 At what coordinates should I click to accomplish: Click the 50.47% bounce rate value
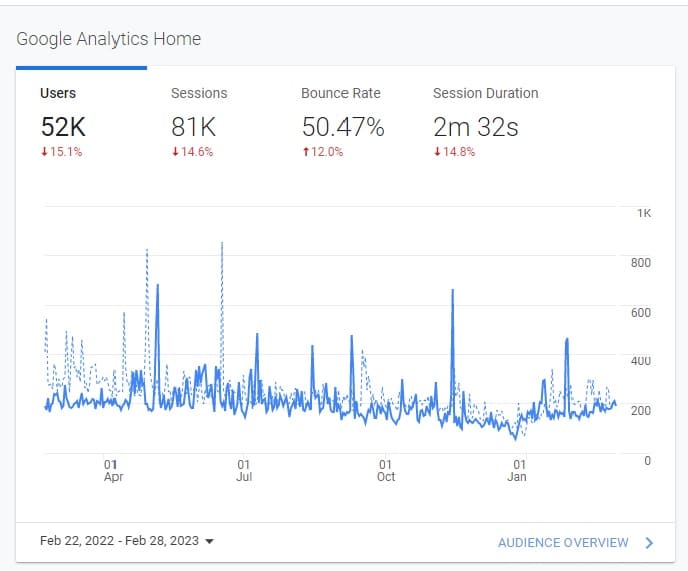[343, 127]
